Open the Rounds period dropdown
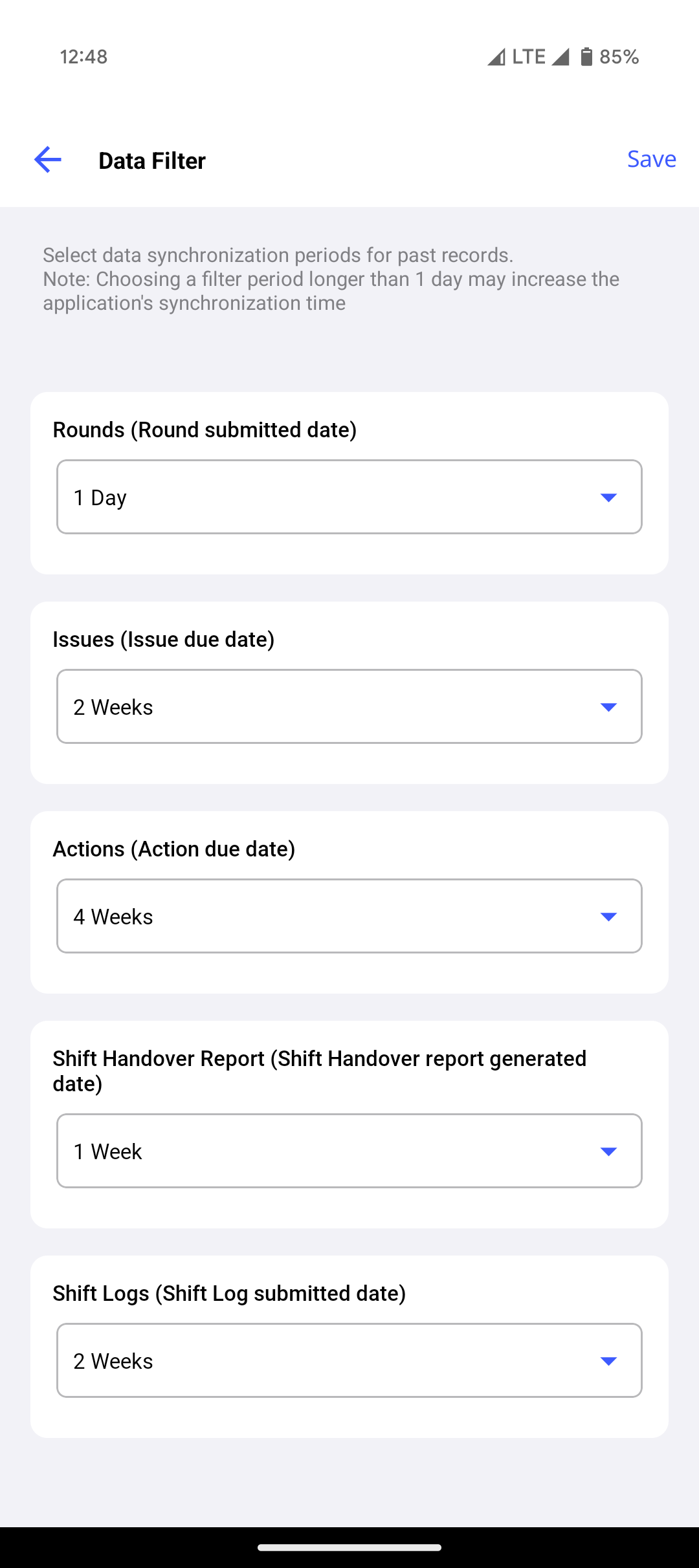Screen dimensions: 699x1568 click(x=349, y=497)
